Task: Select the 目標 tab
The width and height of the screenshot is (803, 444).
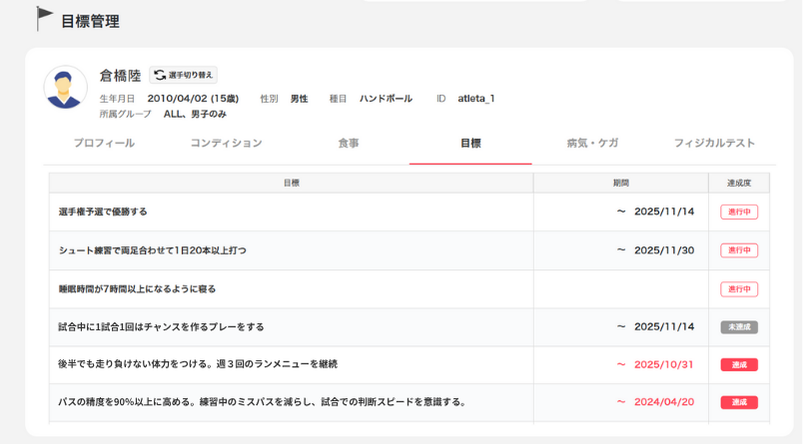Action: pos(470,144)
